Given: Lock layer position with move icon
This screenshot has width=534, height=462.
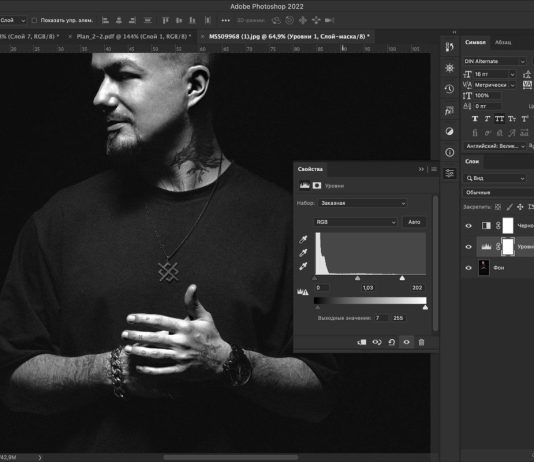Looking at the screenshot, I should tap(520, 207).
